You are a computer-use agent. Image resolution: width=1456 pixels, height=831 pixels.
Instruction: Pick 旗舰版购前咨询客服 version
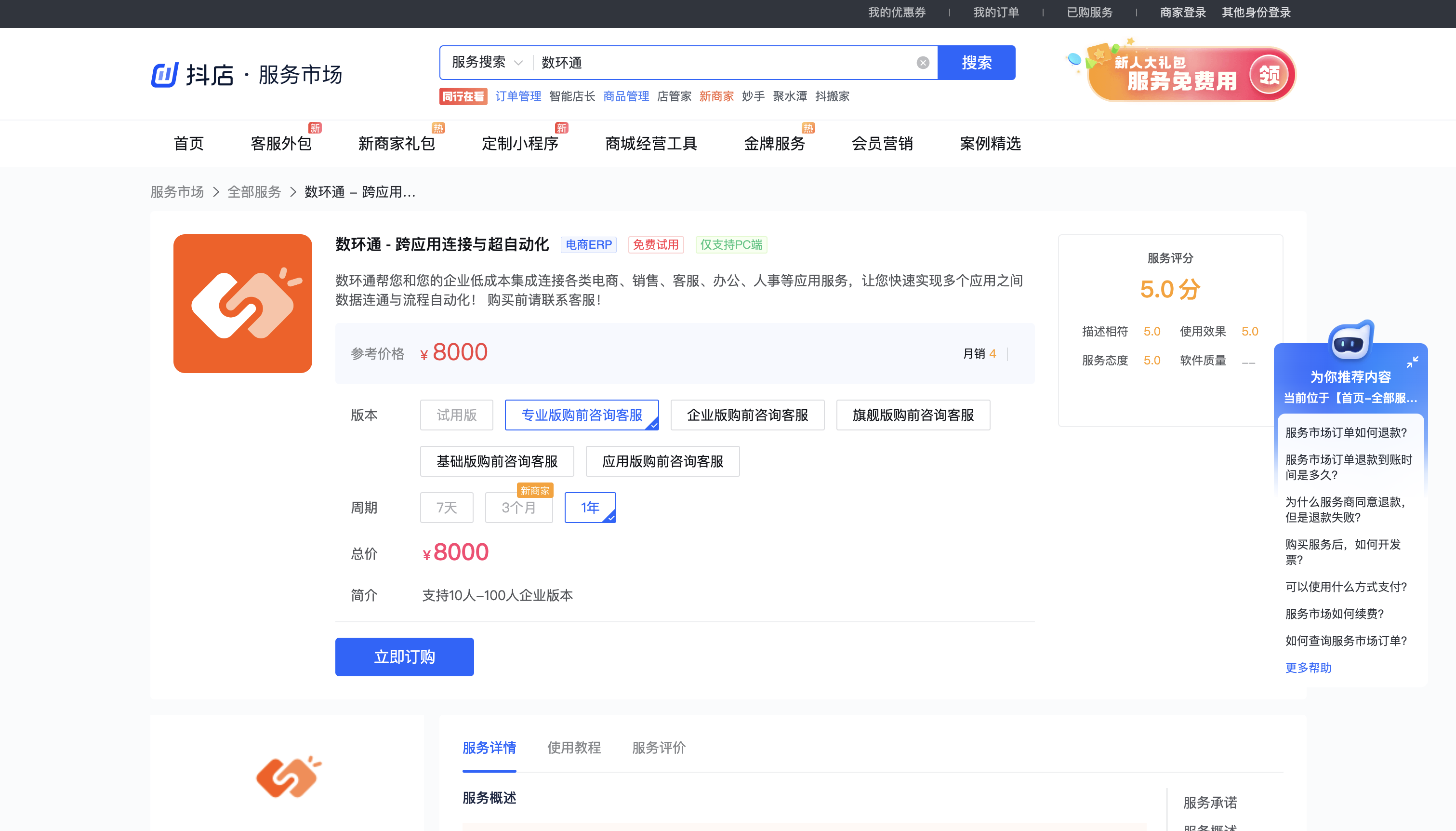913,415
